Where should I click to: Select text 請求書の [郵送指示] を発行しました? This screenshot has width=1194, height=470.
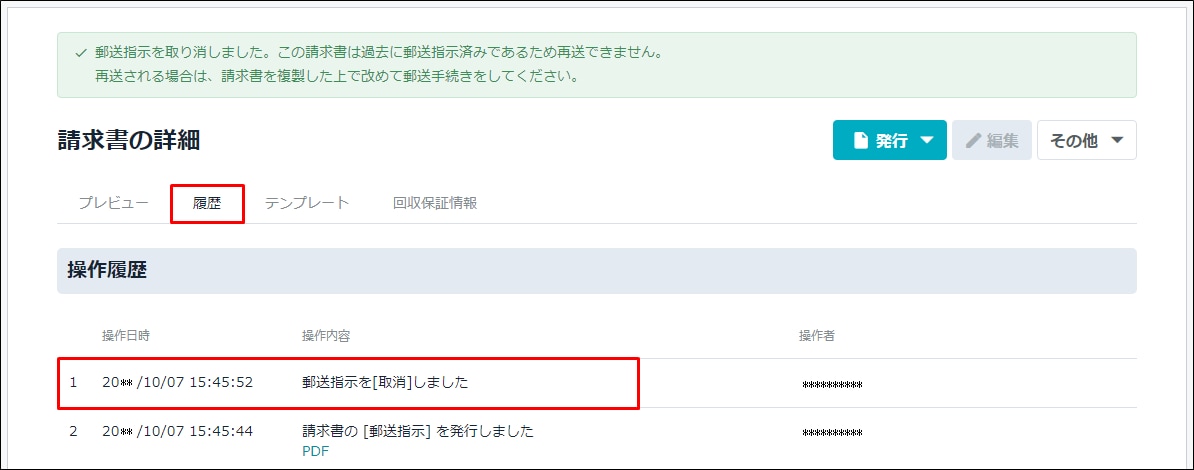[x=418, y=431]
